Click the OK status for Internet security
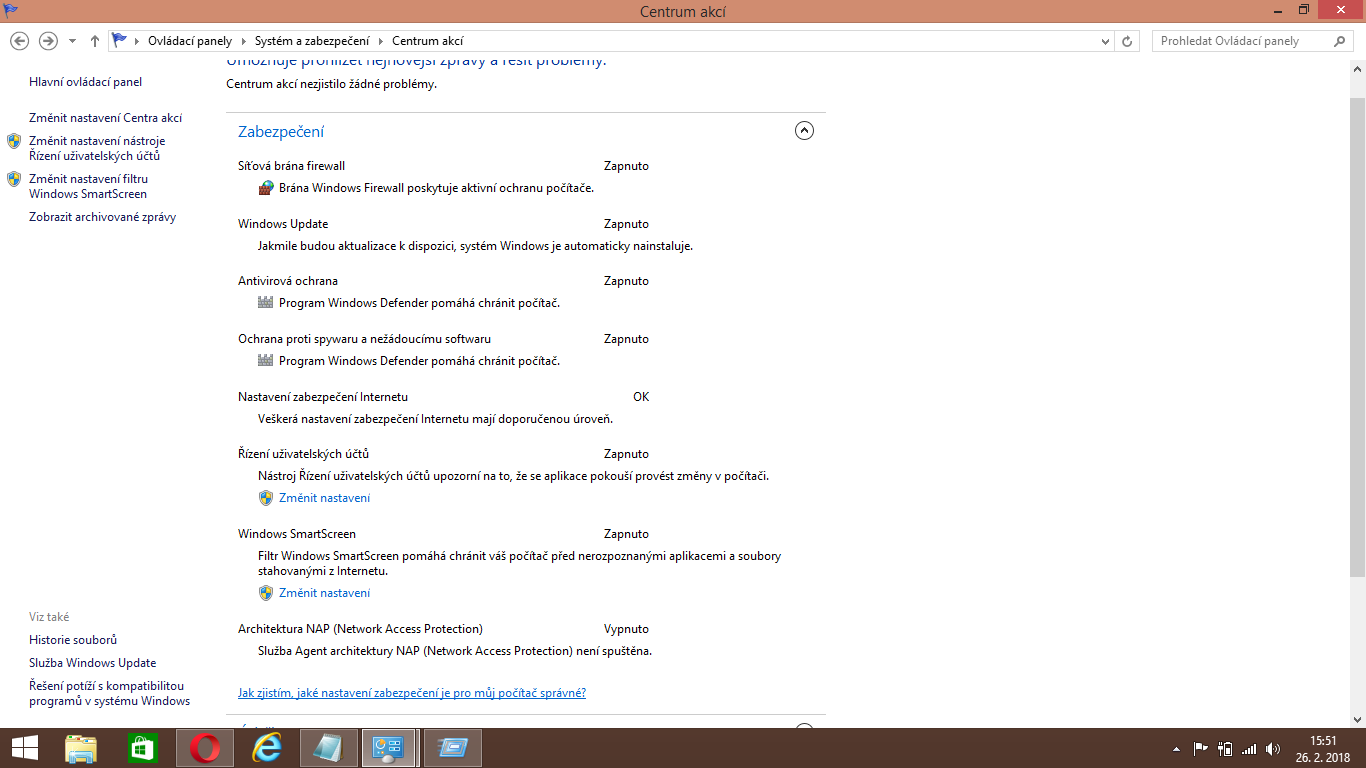The height and width of the screenshot is (768, 1366). click(x=641, y=397)
